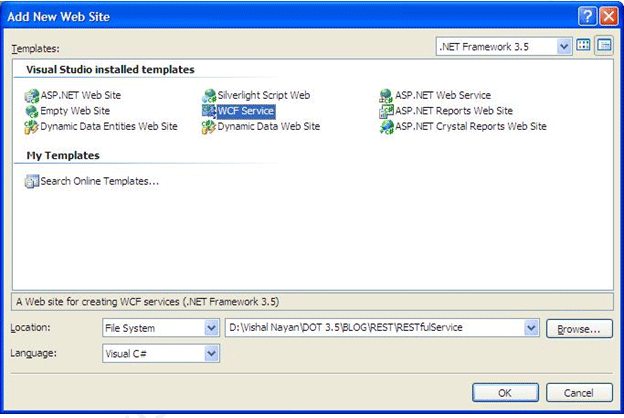624x418 pixels.
Task: Click the Silverlight Script Web label
Action: click(x=264, y=95)
